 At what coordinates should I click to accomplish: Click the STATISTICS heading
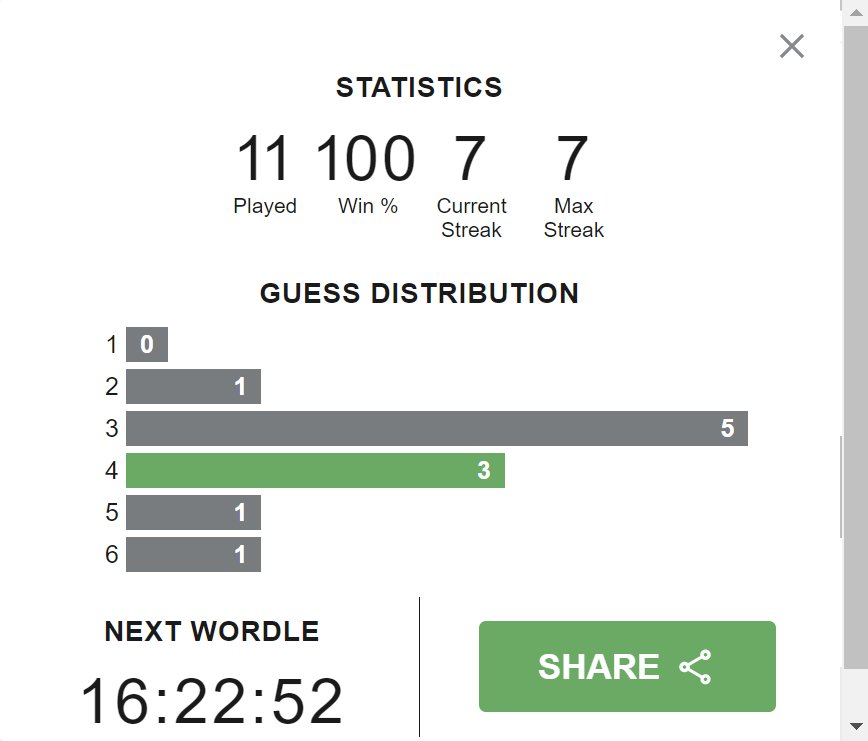(419, 87)
